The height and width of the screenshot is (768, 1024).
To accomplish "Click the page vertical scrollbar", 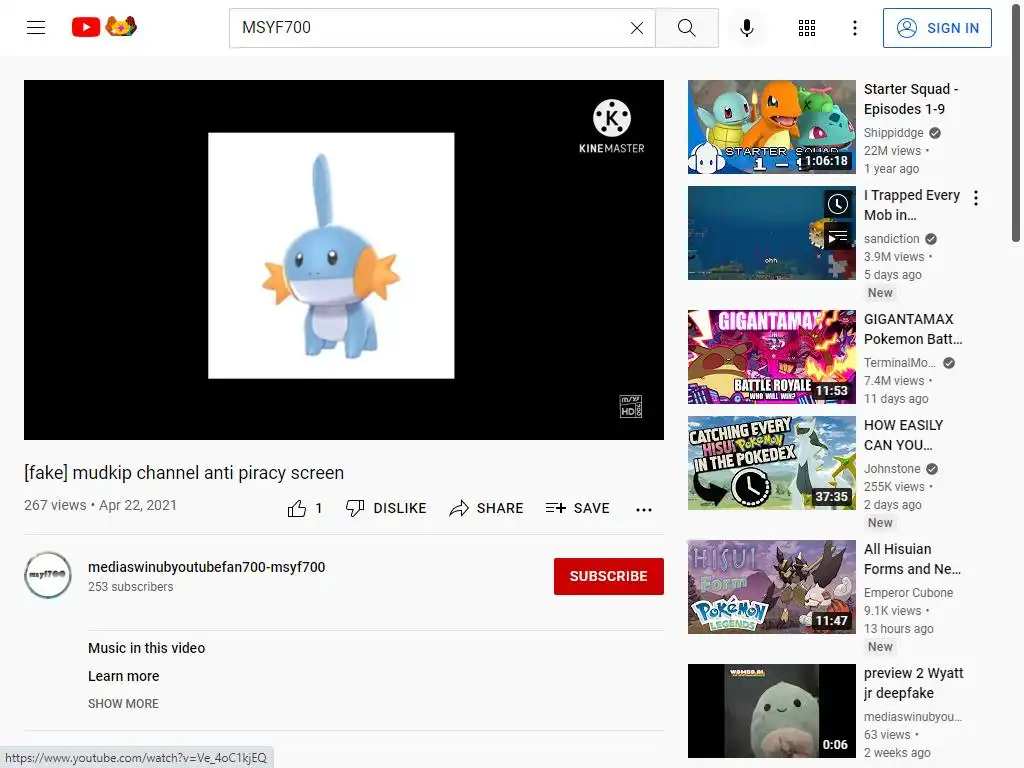I will tap(1016, 124).
